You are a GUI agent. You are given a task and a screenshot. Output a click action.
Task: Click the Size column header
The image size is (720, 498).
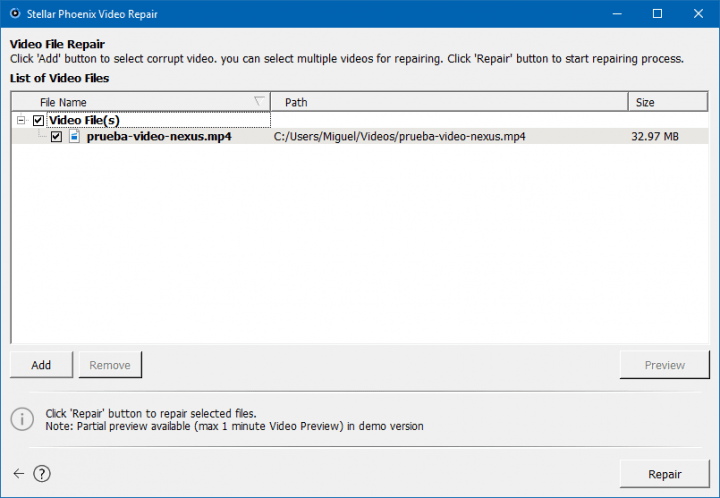click(x=668, y=102)
